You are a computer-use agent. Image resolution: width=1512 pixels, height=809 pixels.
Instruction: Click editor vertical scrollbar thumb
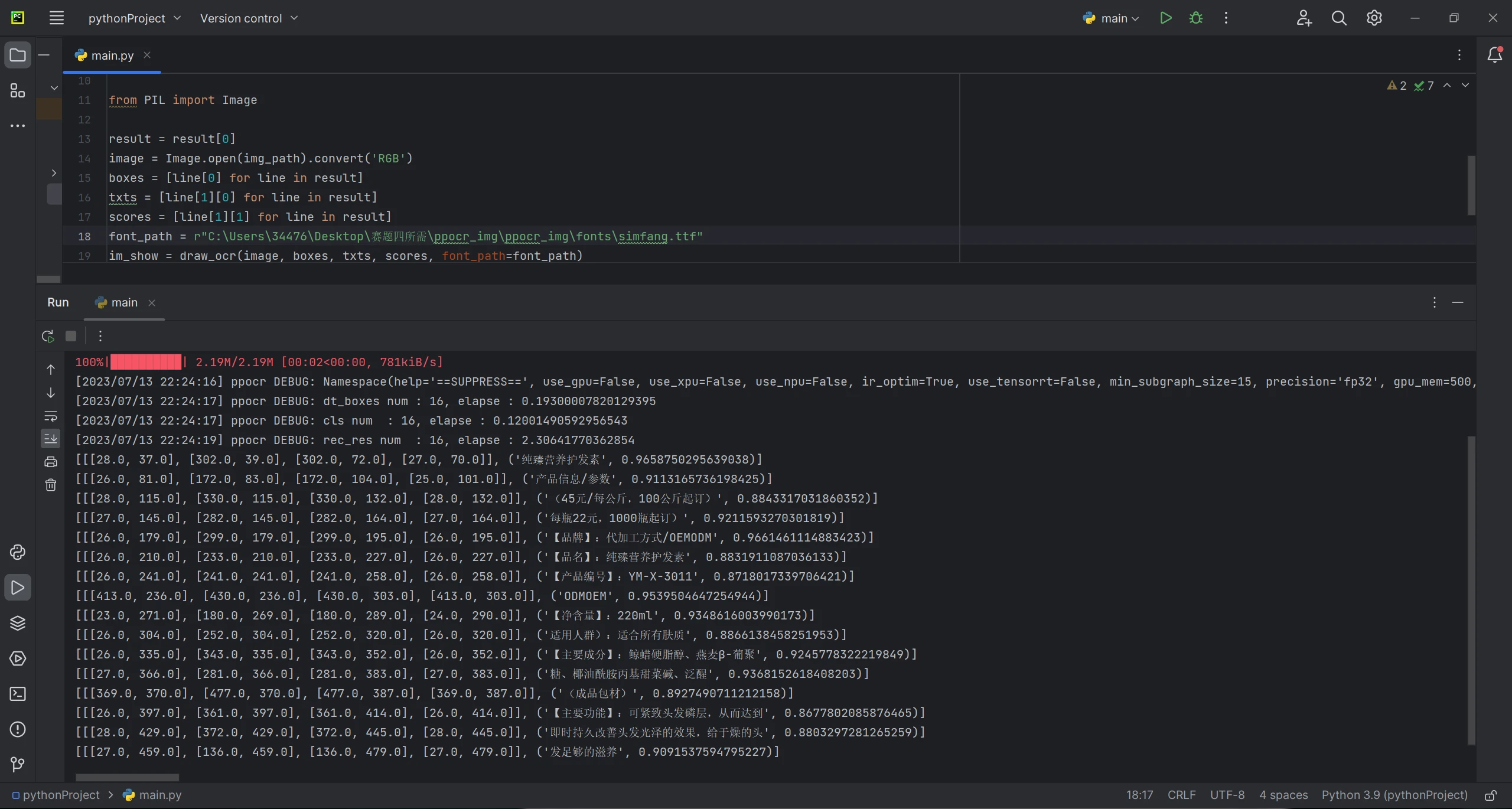click(x=1471, y=185)
